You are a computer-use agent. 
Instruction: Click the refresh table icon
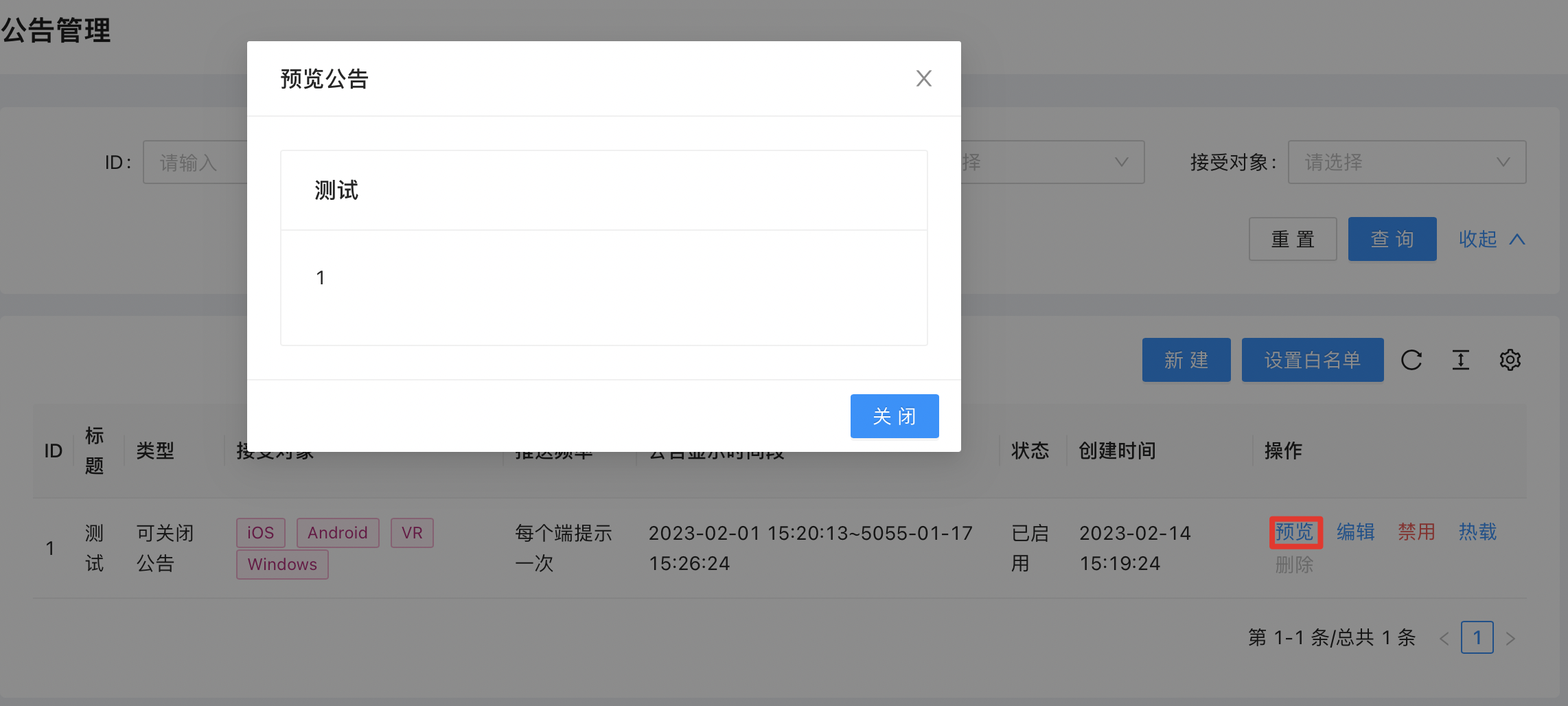point(1411,360)
